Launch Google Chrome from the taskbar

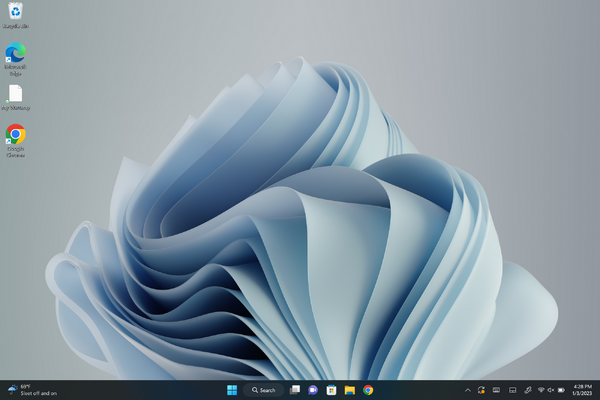368,390
